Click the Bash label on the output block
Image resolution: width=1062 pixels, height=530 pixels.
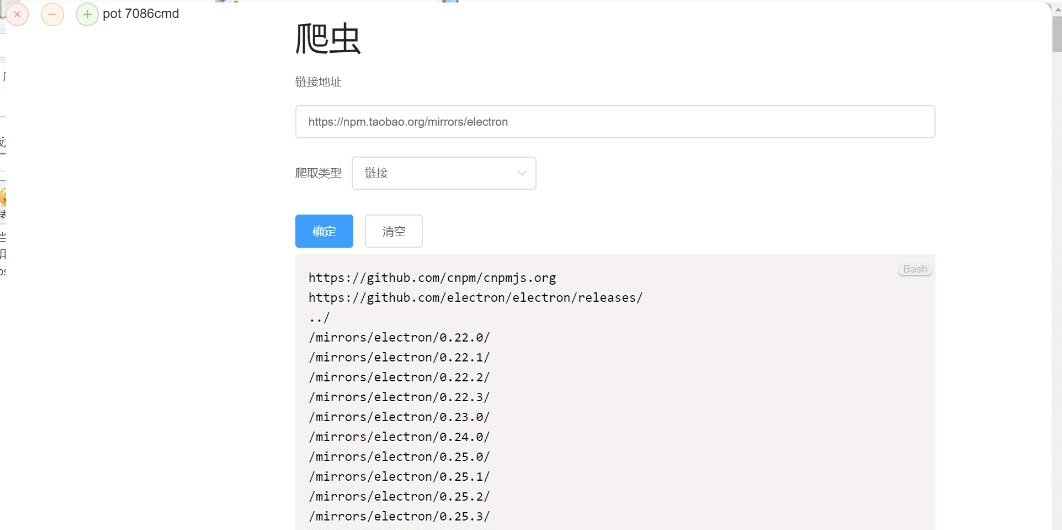point(915,269)
